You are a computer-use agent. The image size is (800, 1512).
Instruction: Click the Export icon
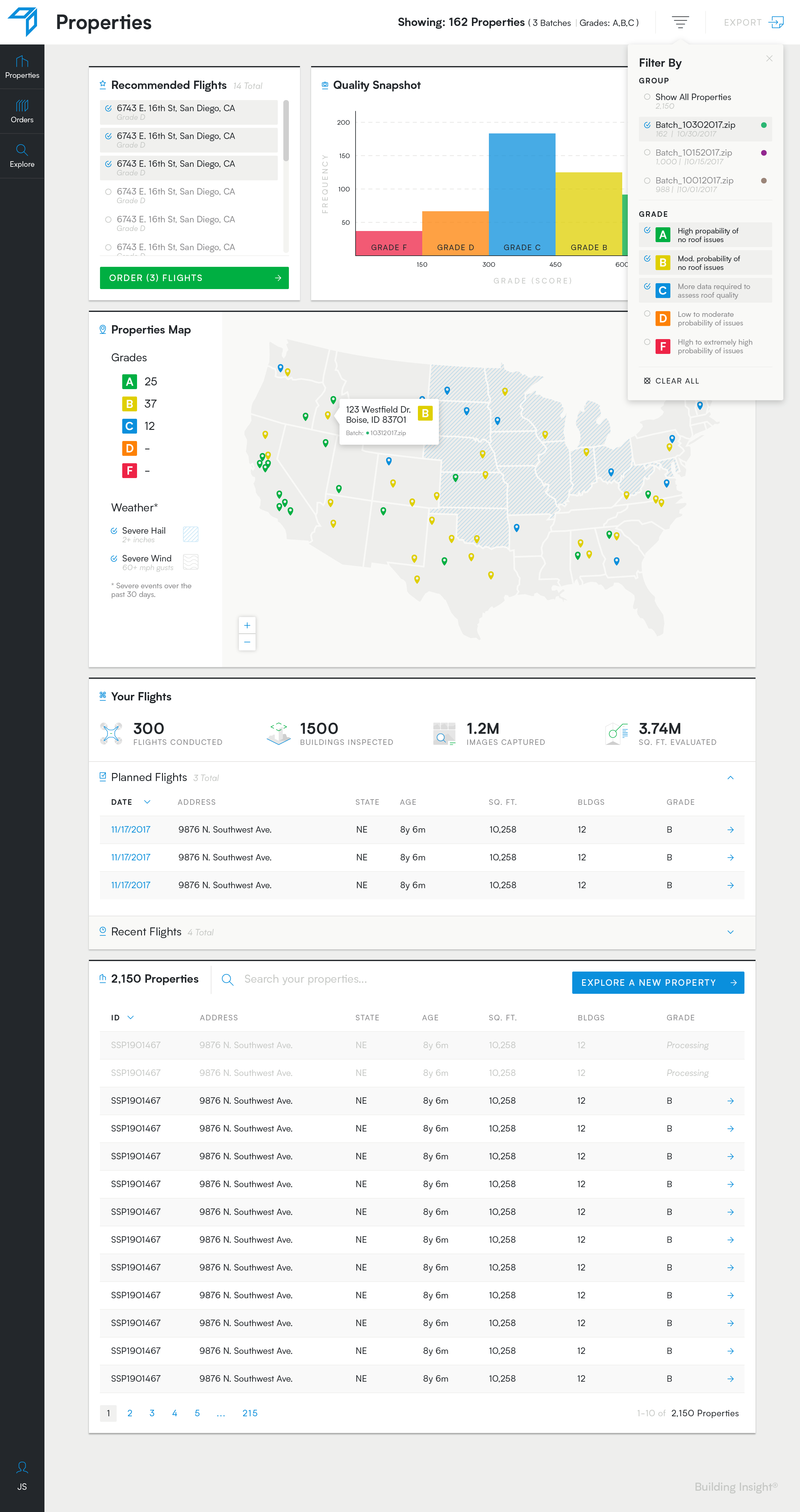776,22
